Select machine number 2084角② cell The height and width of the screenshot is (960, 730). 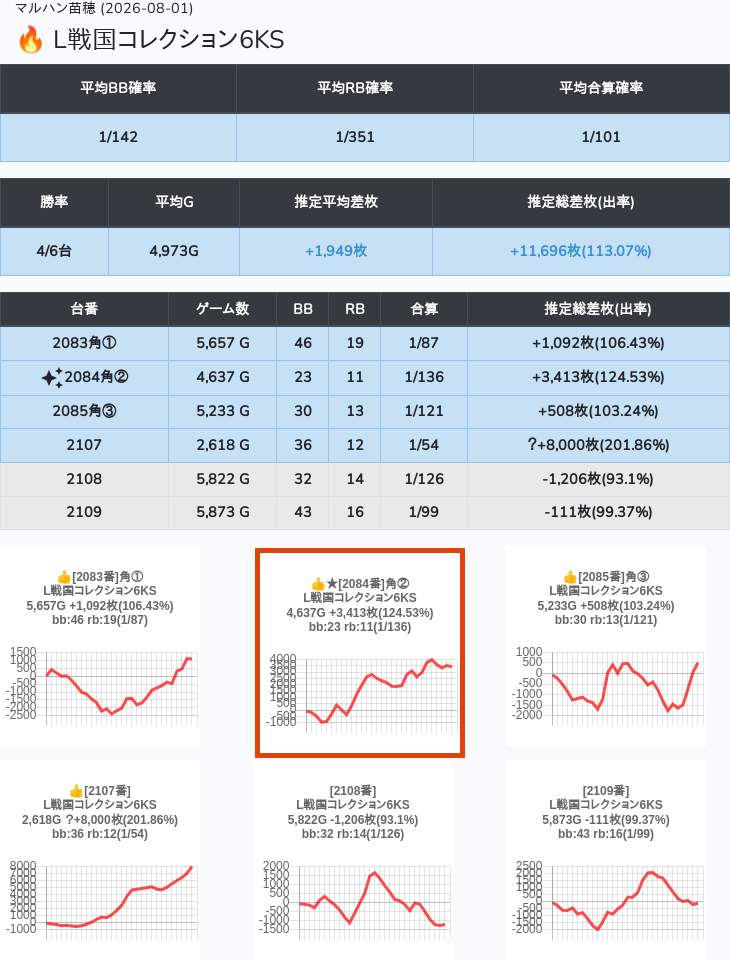85,377
